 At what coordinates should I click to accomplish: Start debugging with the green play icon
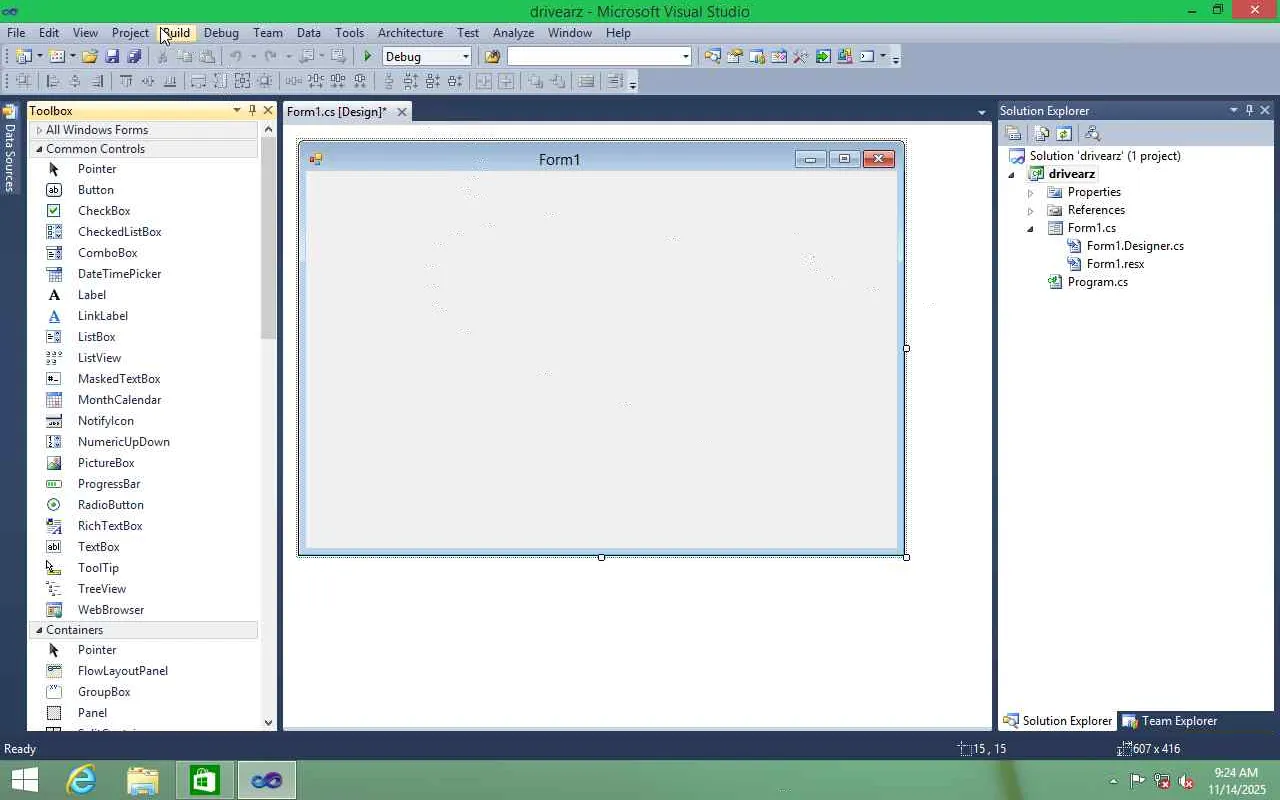[x=367, y=57]
